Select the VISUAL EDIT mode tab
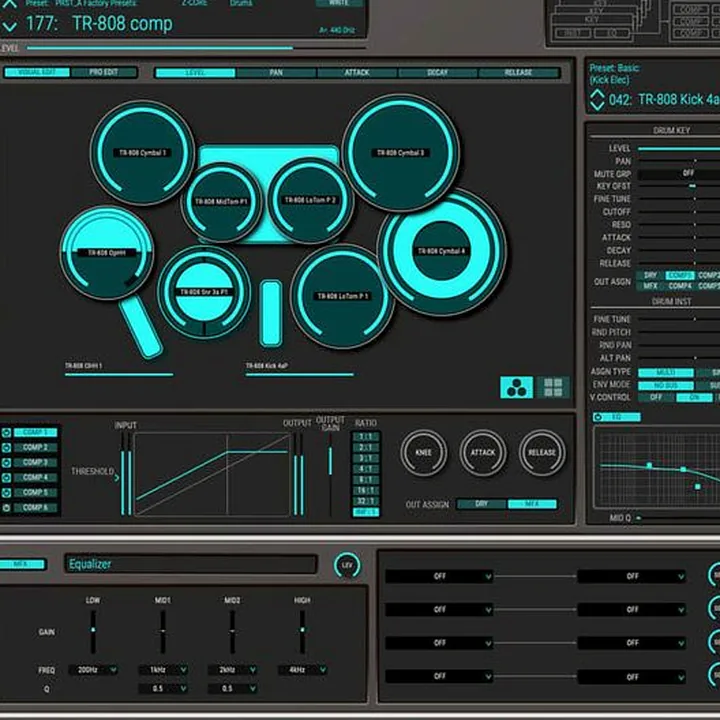Screen dimensions: 720x720 (37, 73)
